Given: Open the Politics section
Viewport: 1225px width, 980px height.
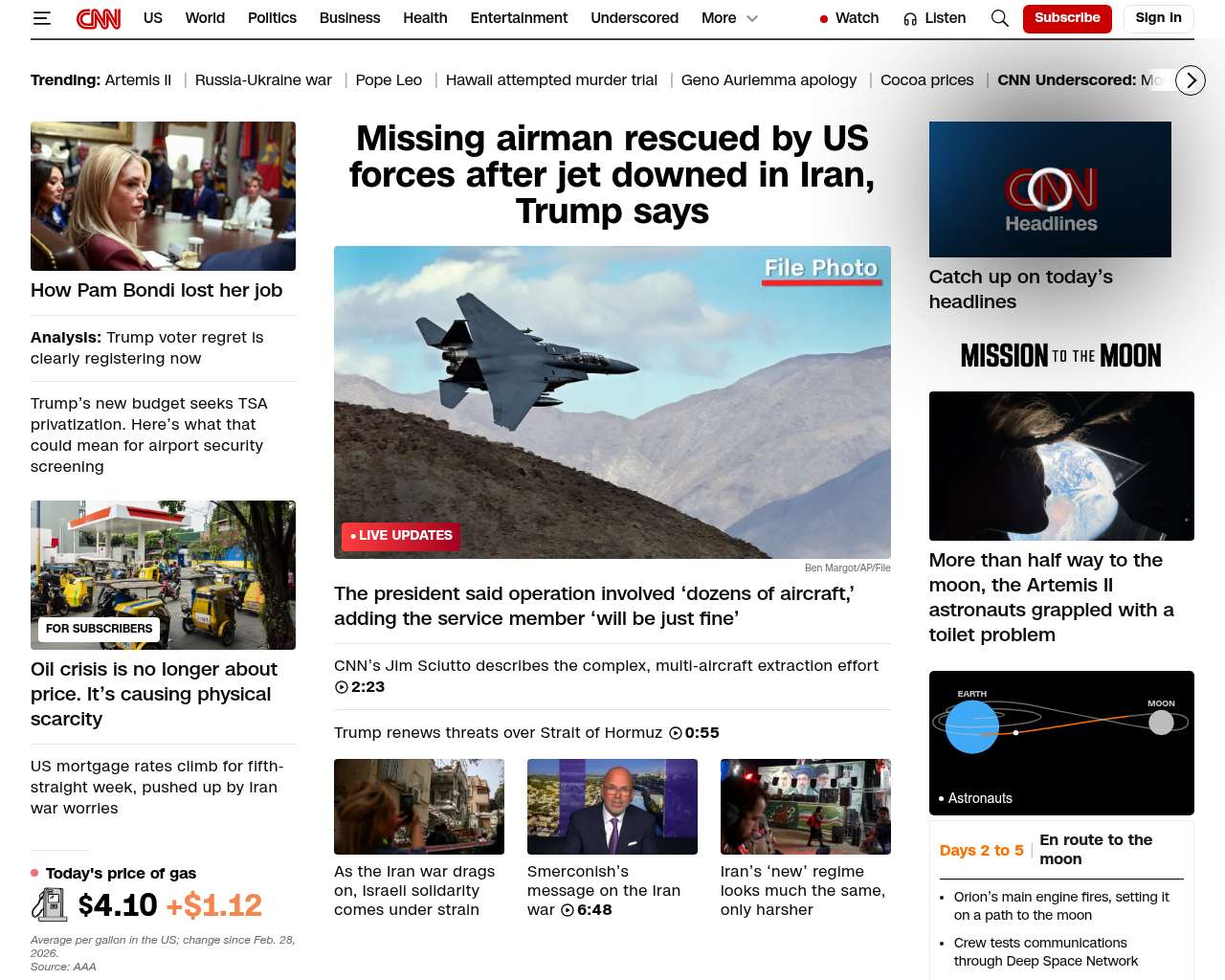Looking at the screenshot, I should point(272,18).
